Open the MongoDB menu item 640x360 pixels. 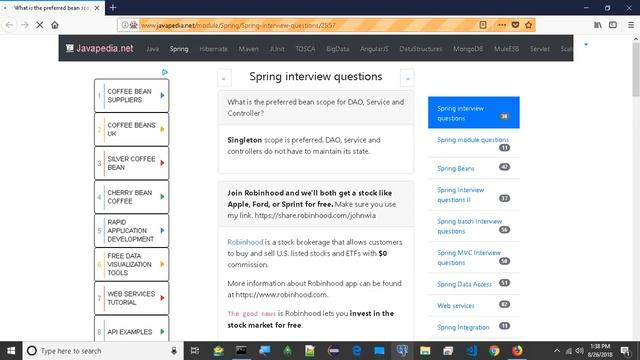point(468,49)
